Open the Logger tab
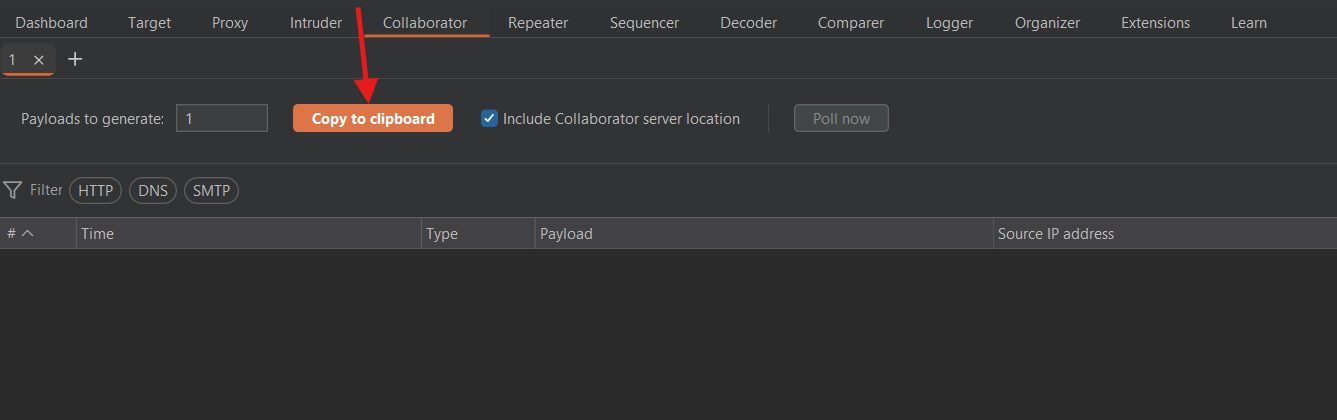 pos(949,22)
